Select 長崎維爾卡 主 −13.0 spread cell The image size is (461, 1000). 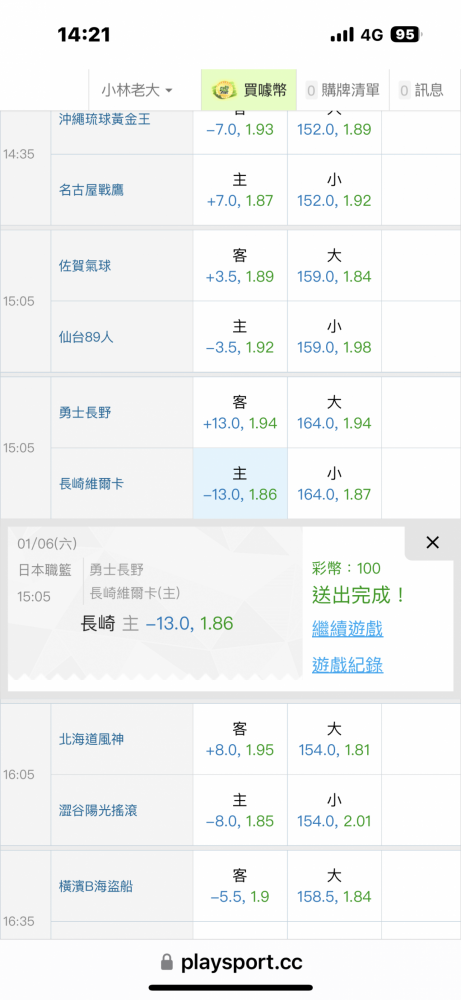point(240,483)
